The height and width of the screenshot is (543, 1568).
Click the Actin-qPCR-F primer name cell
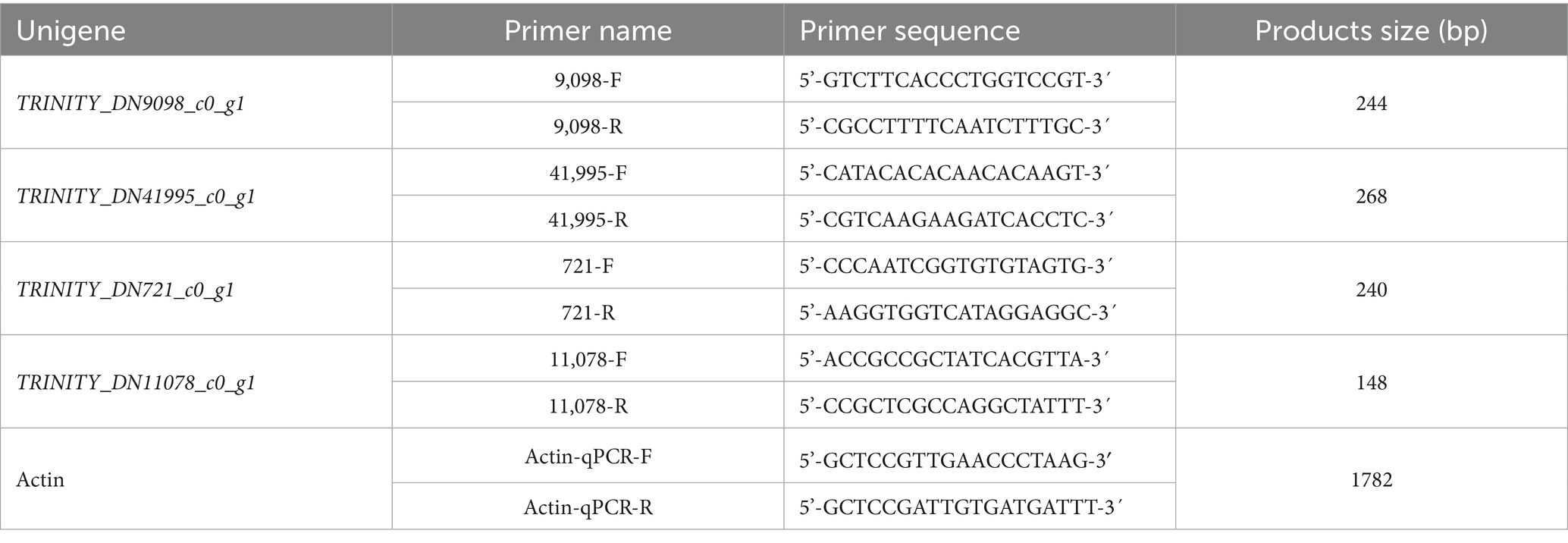point(588,457)
